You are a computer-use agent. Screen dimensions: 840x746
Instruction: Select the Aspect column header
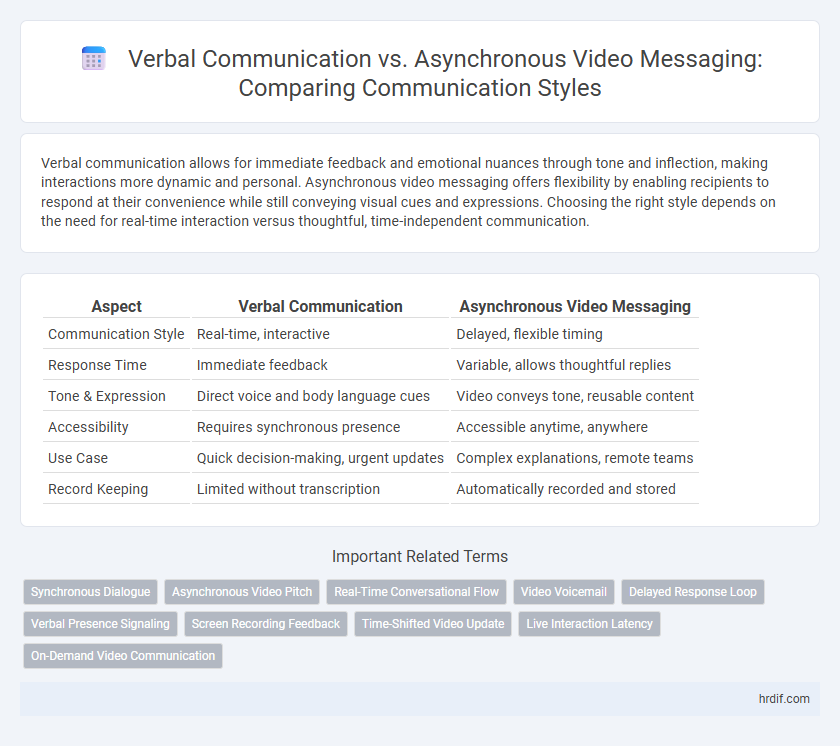(x=116, y=306)
